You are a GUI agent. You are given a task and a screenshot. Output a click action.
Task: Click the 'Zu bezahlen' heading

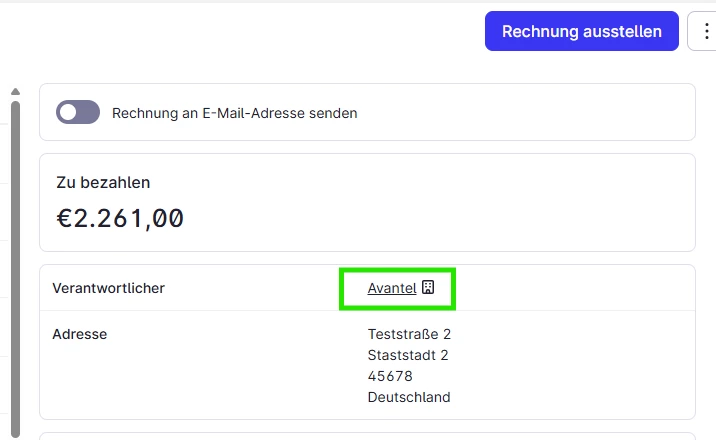click(x=103, y=183)
